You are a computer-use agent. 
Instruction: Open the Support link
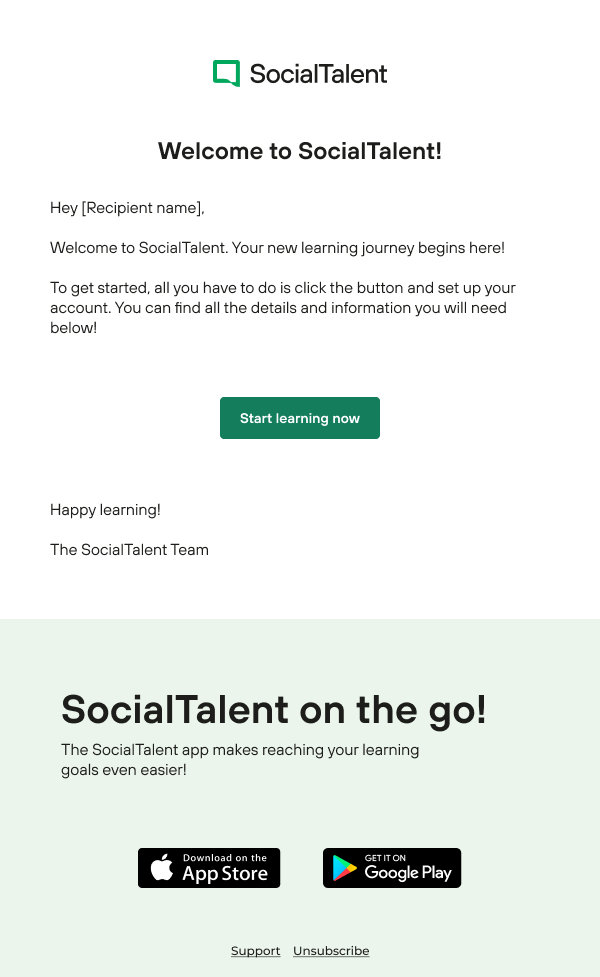pyautogui.click(x=255, y=951)
